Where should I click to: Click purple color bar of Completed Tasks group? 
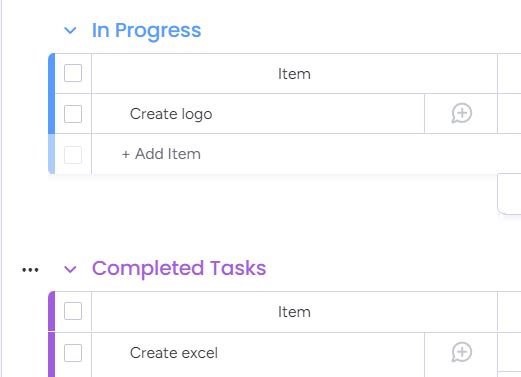[52, 334]
